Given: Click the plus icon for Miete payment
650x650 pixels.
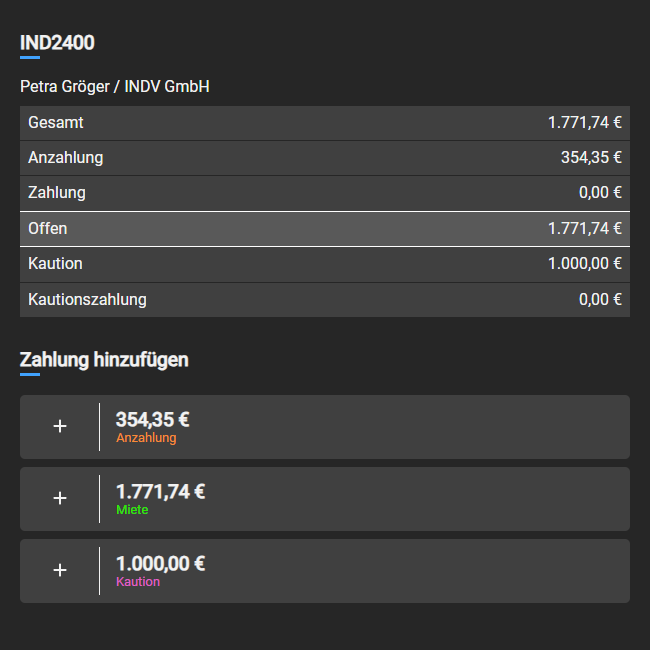Looking at the screenshot, I should pyautogui.click(x=60, y=499).
